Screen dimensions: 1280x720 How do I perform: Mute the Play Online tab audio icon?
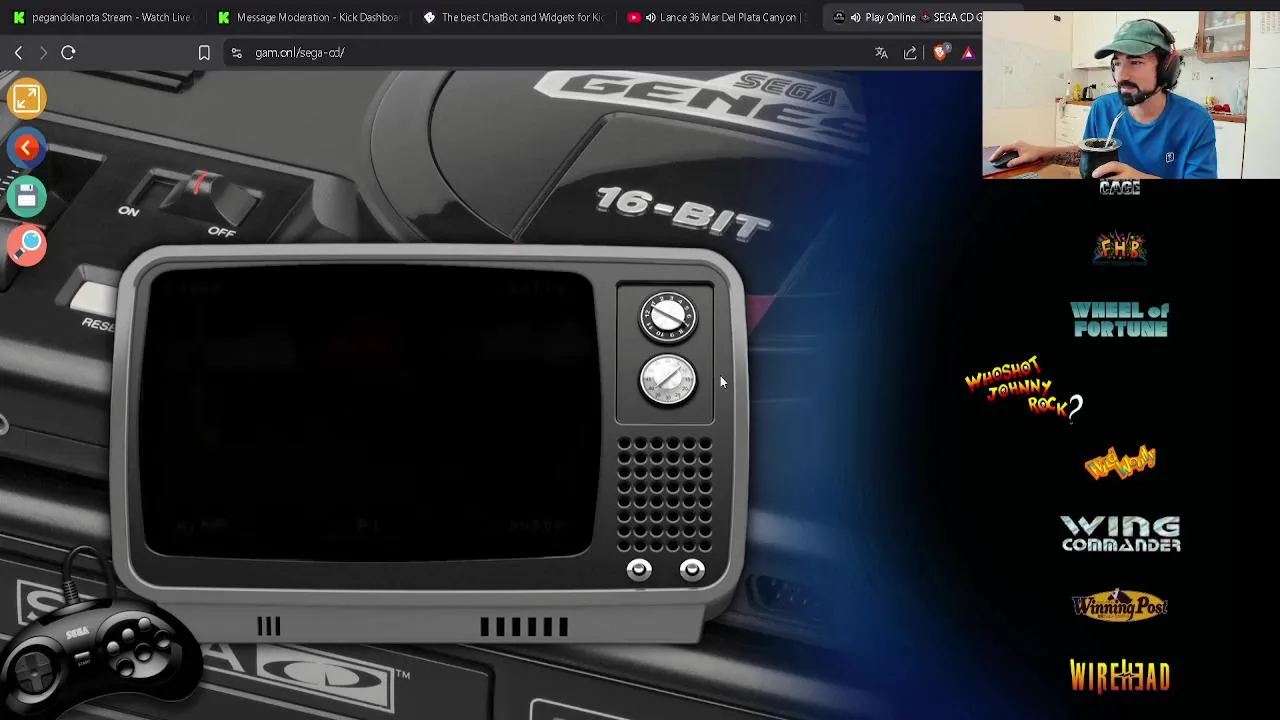855,17
